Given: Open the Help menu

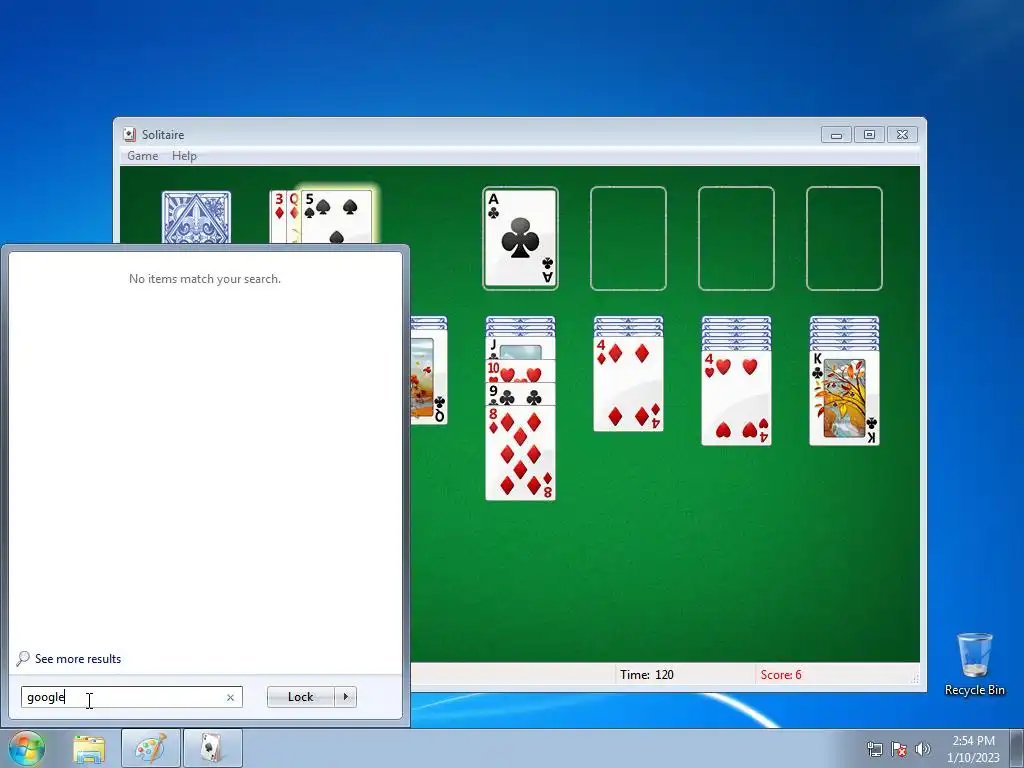Looking at the screenshot, I should click(x=184, y=155).
